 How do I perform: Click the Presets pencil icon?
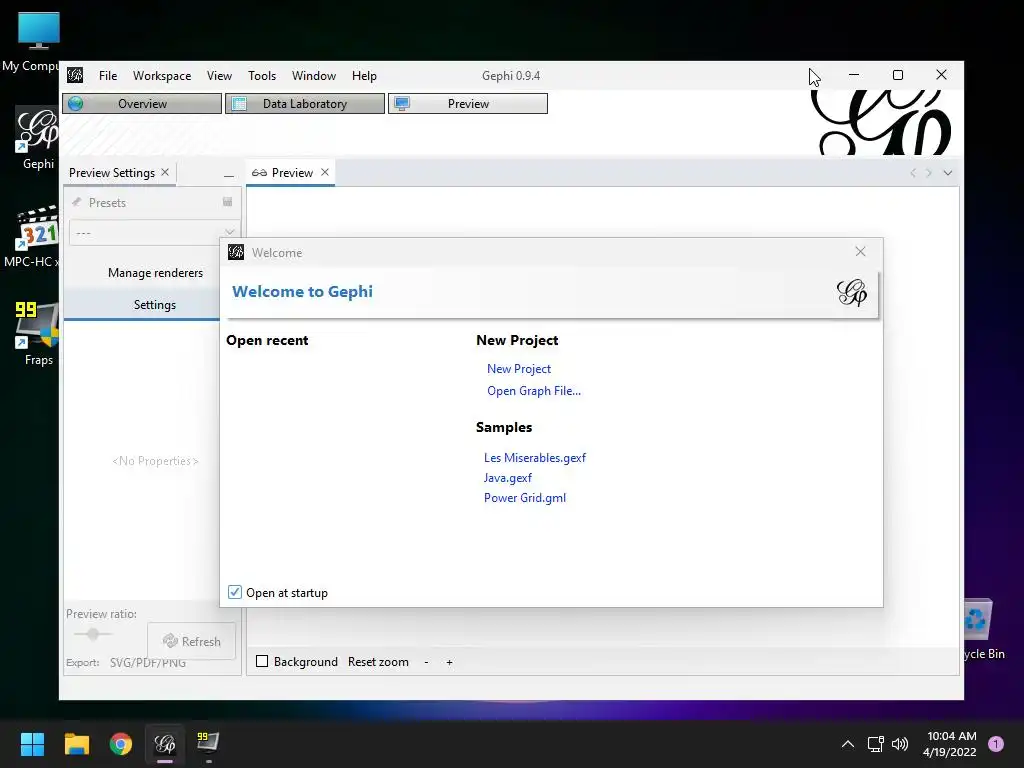pos(76,202)
